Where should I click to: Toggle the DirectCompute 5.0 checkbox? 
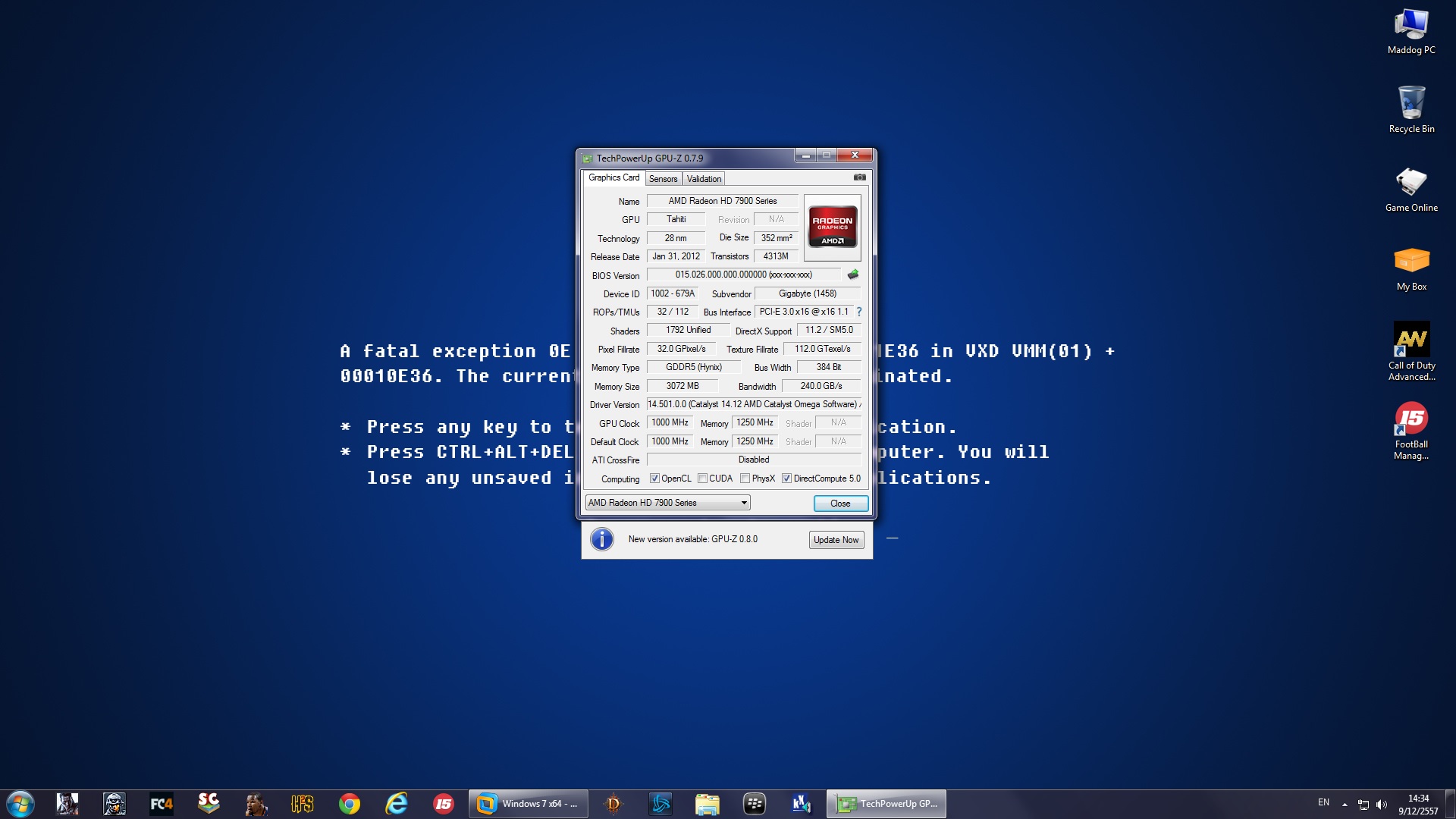pos(787,479)
